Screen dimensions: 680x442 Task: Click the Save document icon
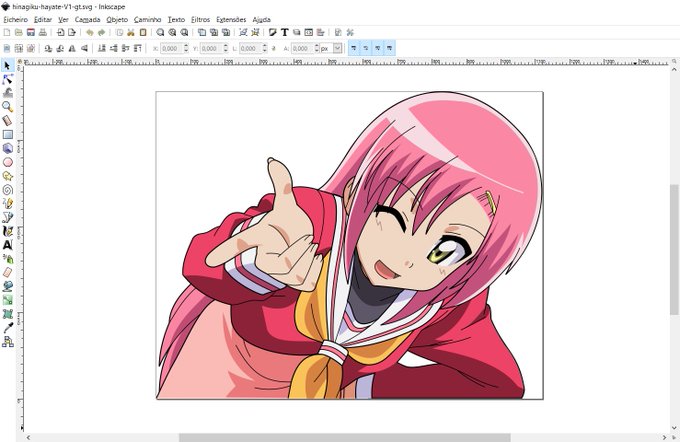tap(30, 33)
